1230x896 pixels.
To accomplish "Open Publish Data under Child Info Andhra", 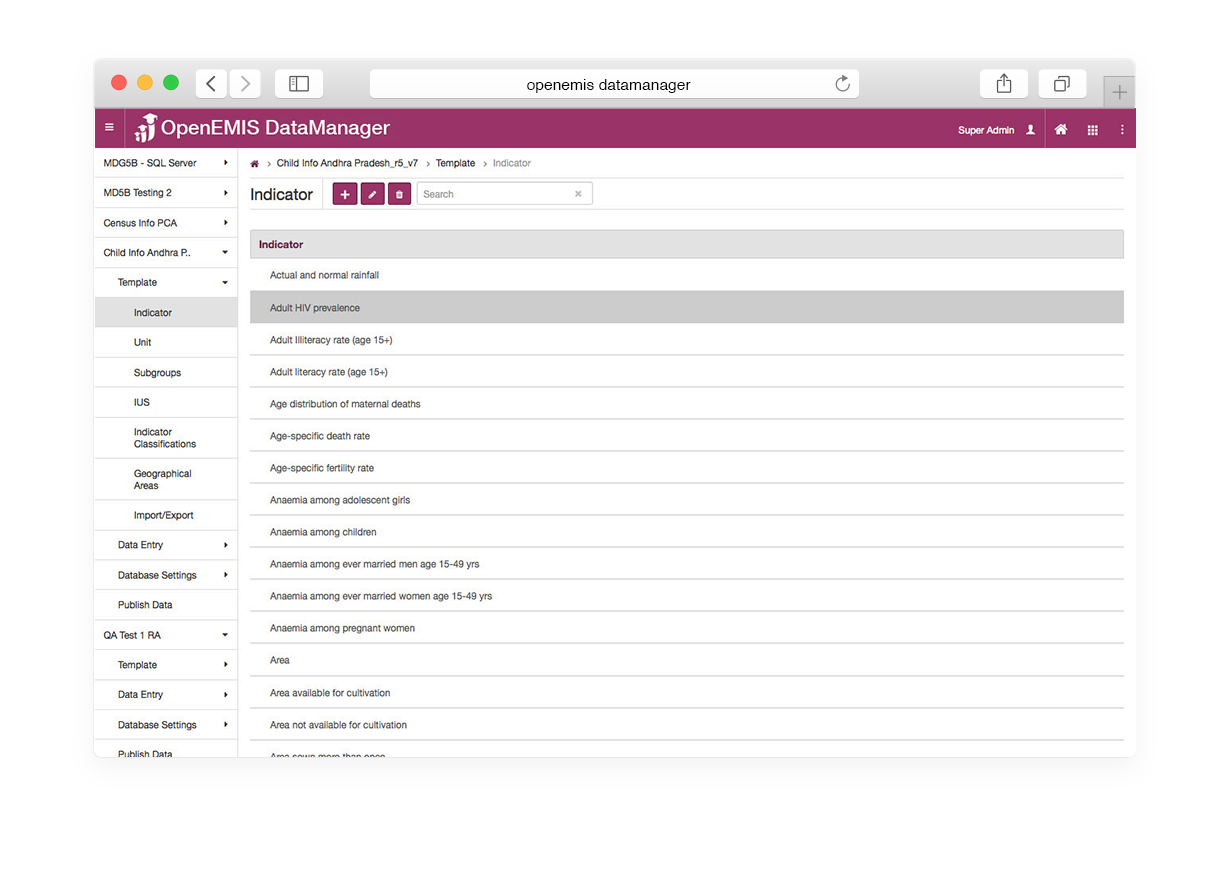I will click(166, 605).
